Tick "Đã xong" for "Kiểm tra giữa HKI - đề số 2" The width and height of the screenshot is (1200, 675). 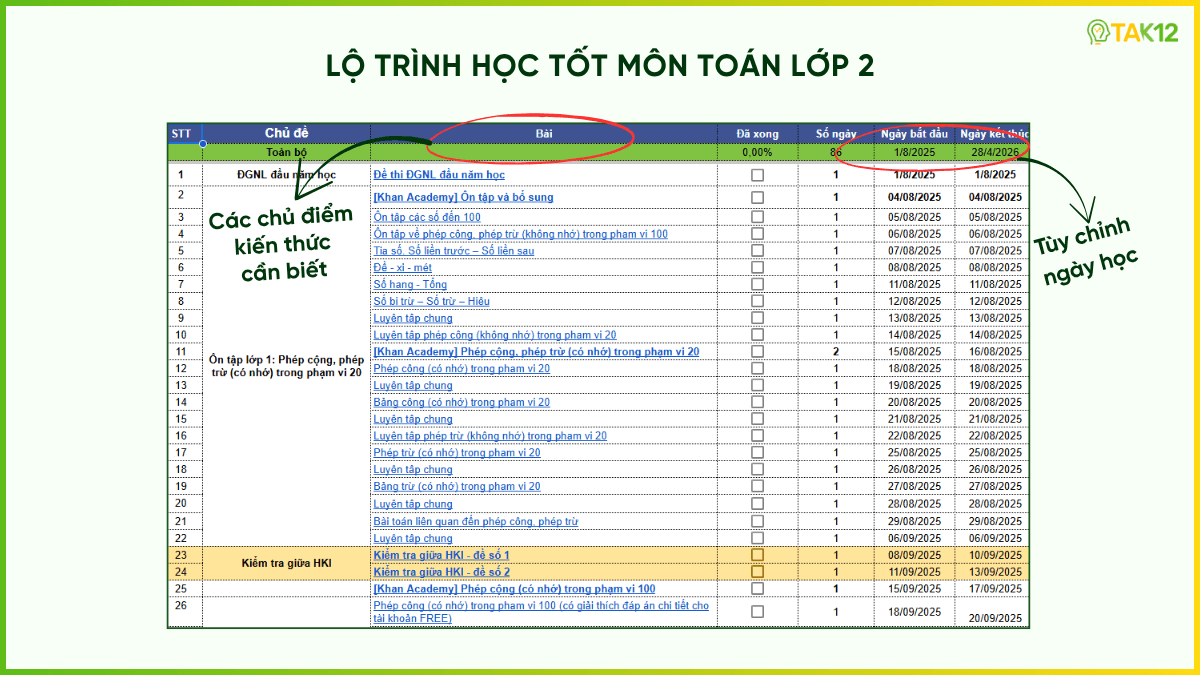[757, 572]
